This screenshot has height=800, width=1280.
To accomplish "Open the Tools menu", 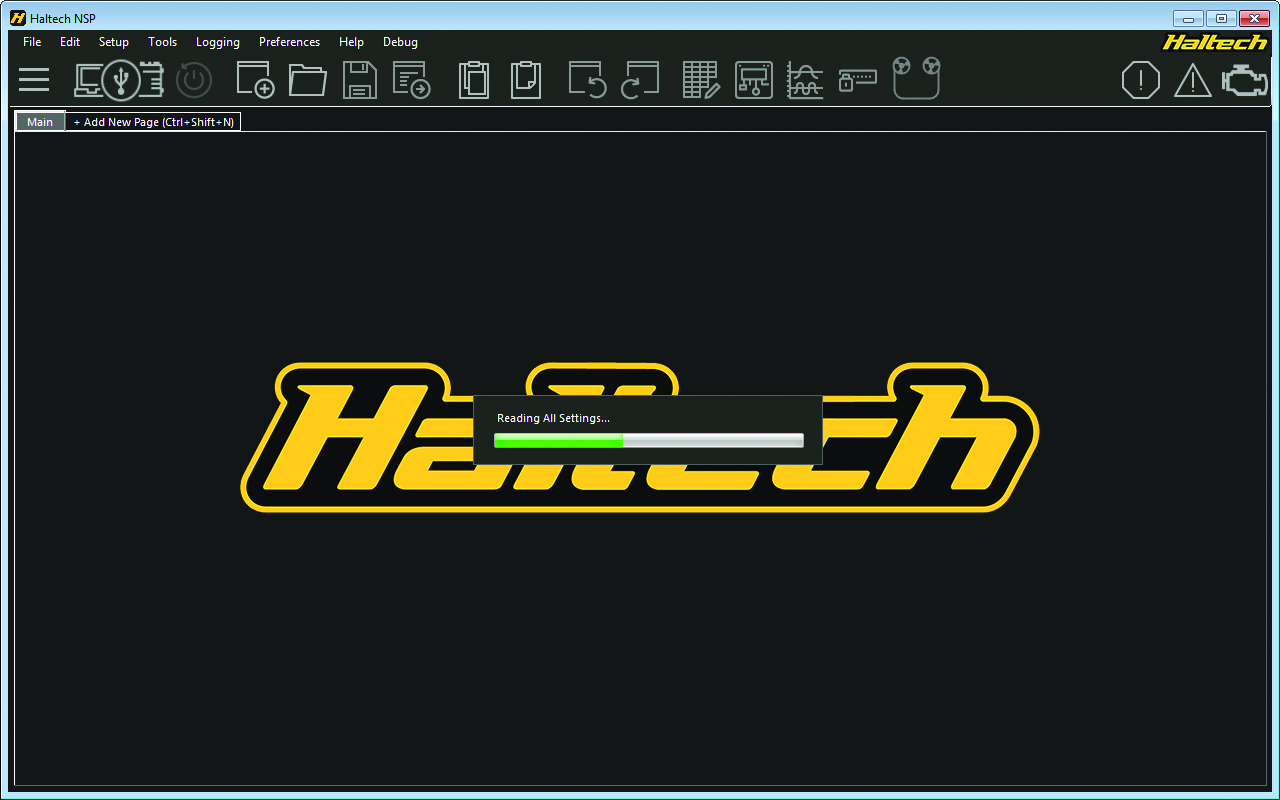I will click(x=162, y=42).
